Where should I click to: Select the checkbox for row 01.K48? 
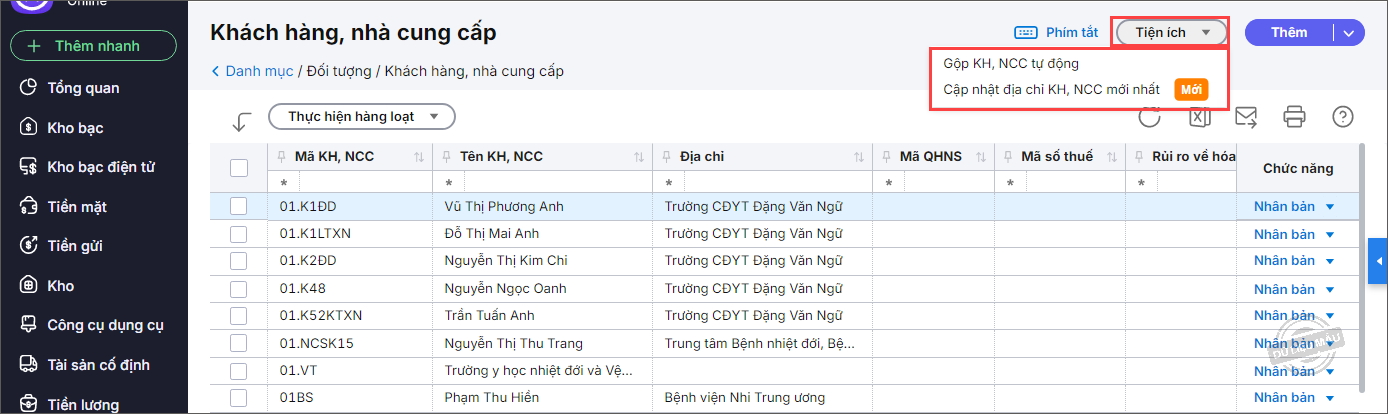pyautogui.click(x=239, y=289)
